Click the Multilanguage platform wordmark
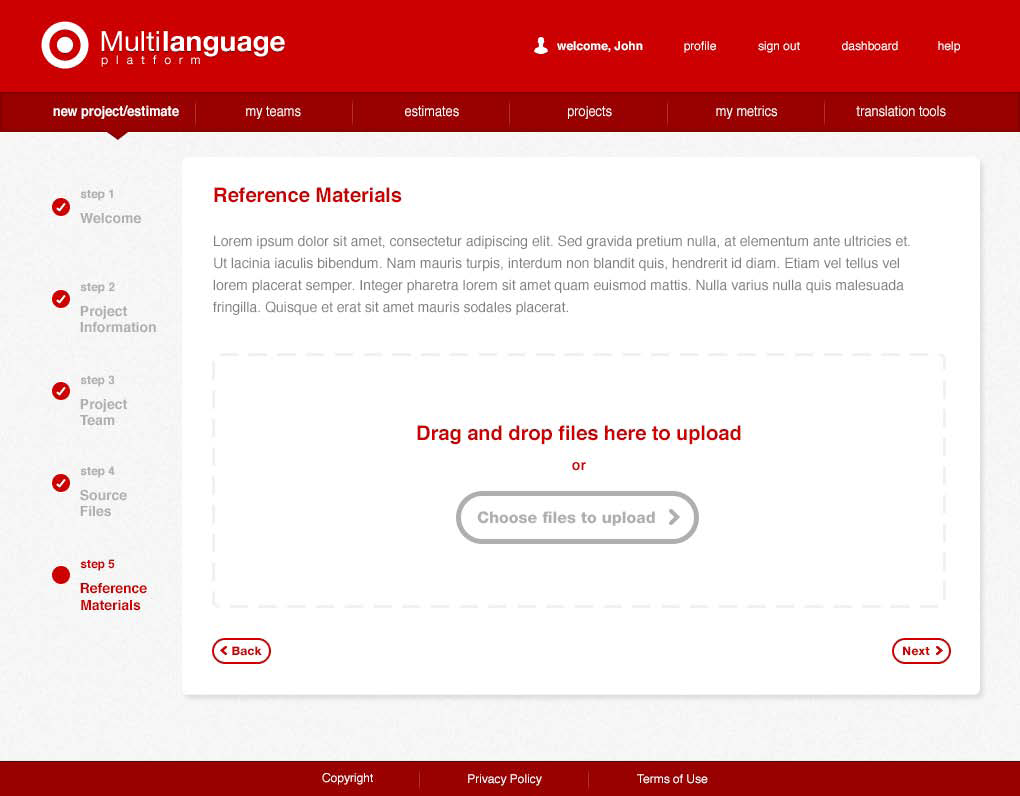Screen dimensions: 1020x796 (x=193, y=47)
